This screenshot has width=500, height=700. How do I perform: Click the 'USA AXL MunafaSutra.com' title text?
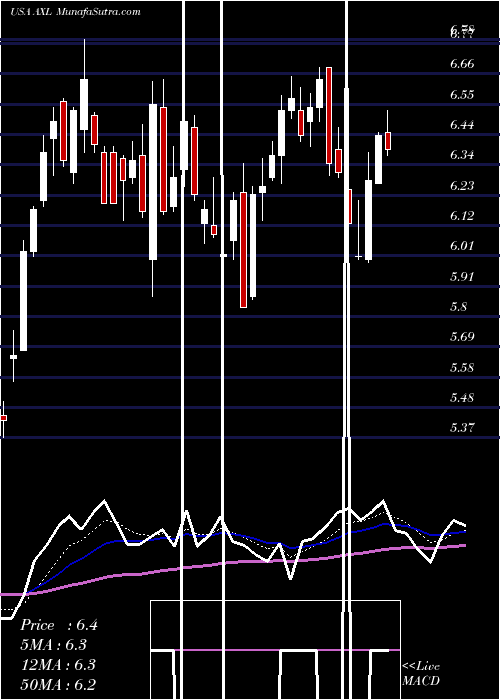pyautogui.click(x=75, y=12)
